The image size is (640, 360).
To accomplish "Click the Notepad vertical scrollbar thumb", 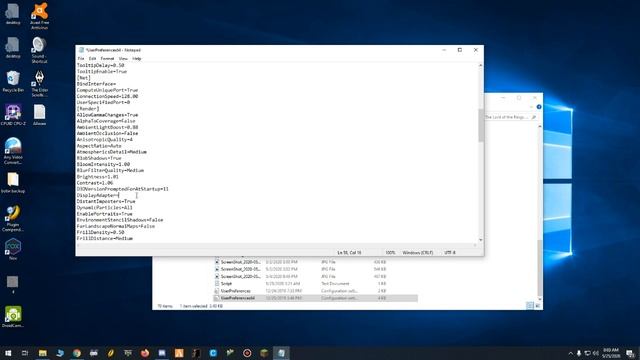I will [480, 125].
